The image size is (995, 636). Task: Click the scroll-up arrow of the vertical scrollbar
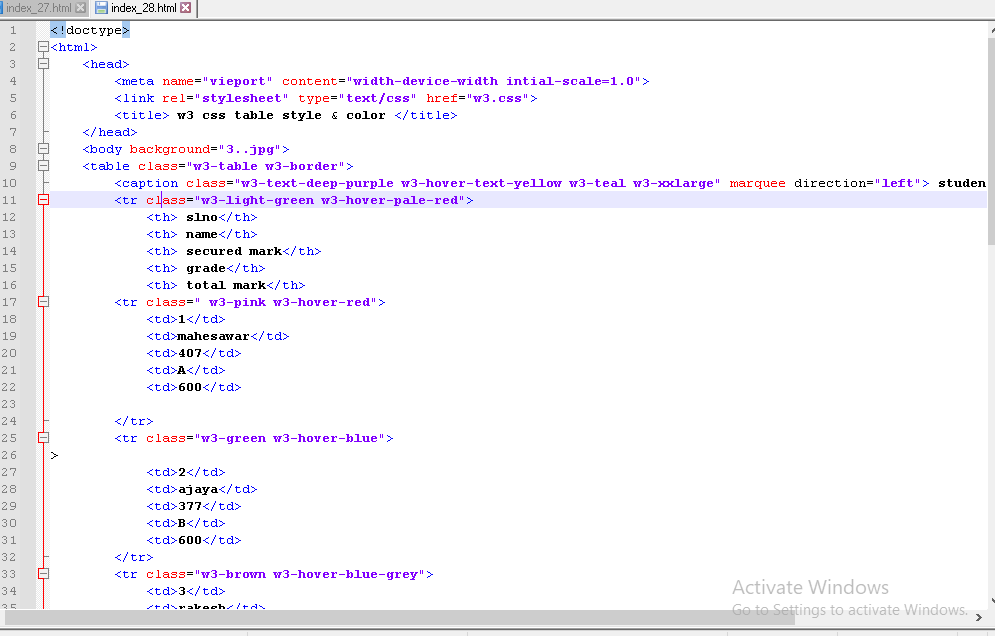990,28
